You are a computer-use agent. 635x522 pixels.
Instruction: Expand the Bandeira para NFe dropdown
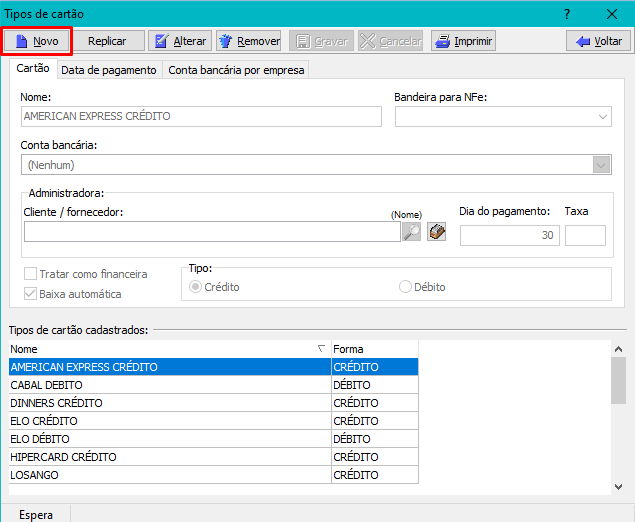pos(602,117)
